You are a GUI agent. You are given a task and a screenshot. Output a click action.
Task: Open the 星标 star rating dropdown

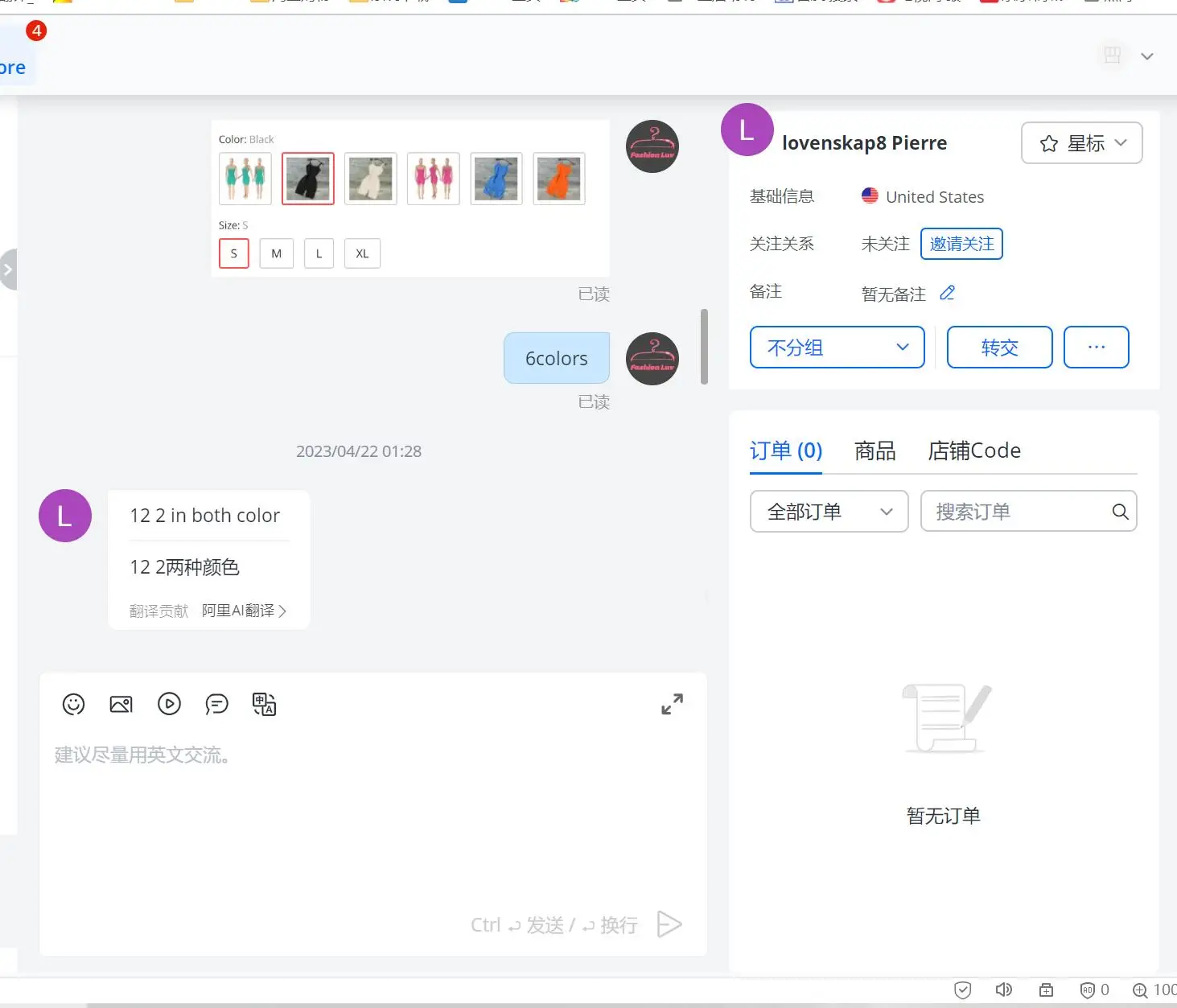[1082, 143]
